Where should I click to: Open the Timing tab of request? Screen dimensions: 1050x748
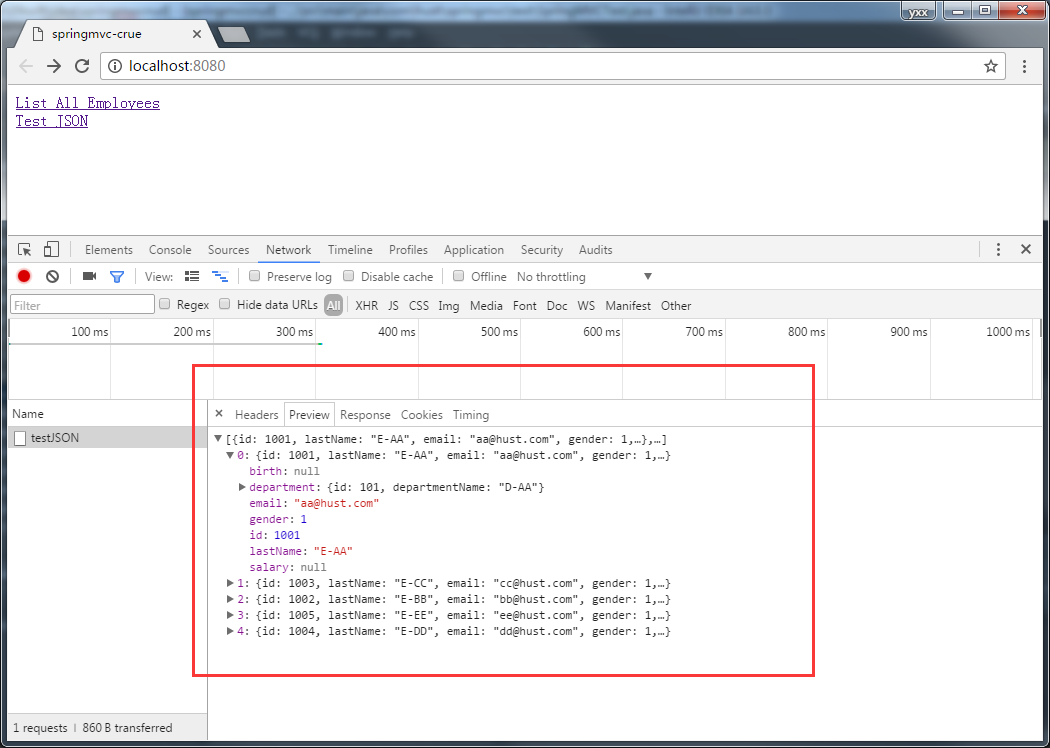[471, 415]
